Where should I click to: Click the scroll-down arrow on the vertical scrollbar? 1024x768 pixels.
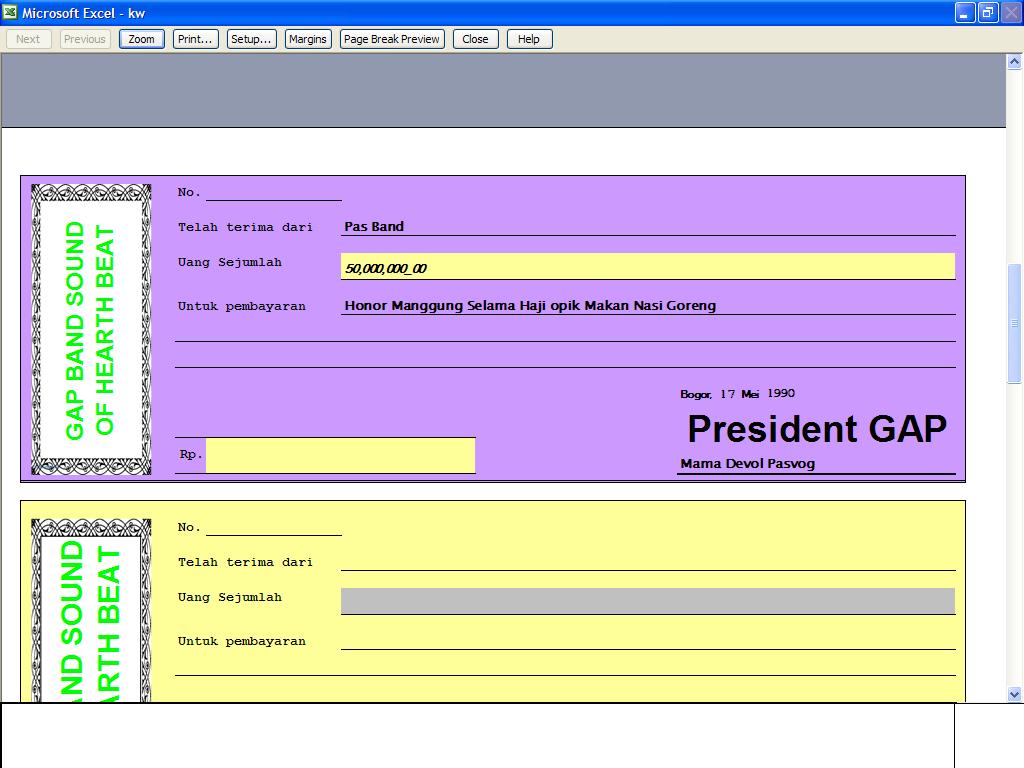[x=1014, y=693]
